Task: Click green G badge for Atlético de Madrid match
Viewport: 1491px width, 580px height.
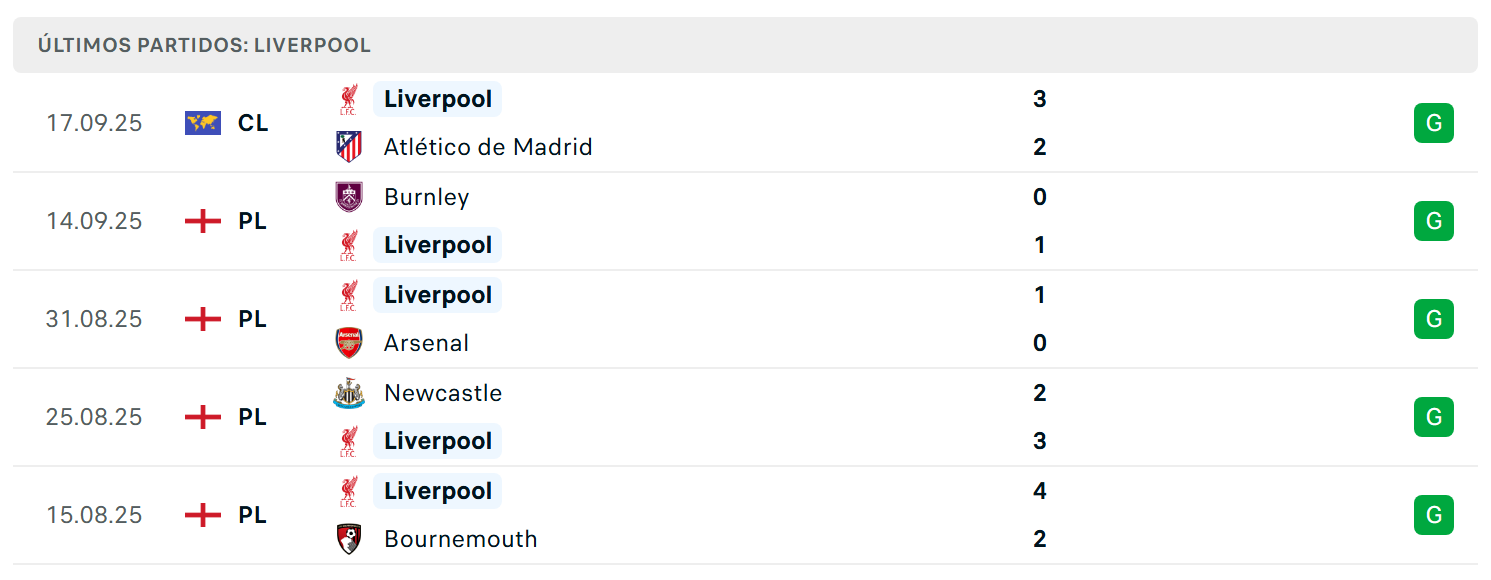Action: point(1433,123)
